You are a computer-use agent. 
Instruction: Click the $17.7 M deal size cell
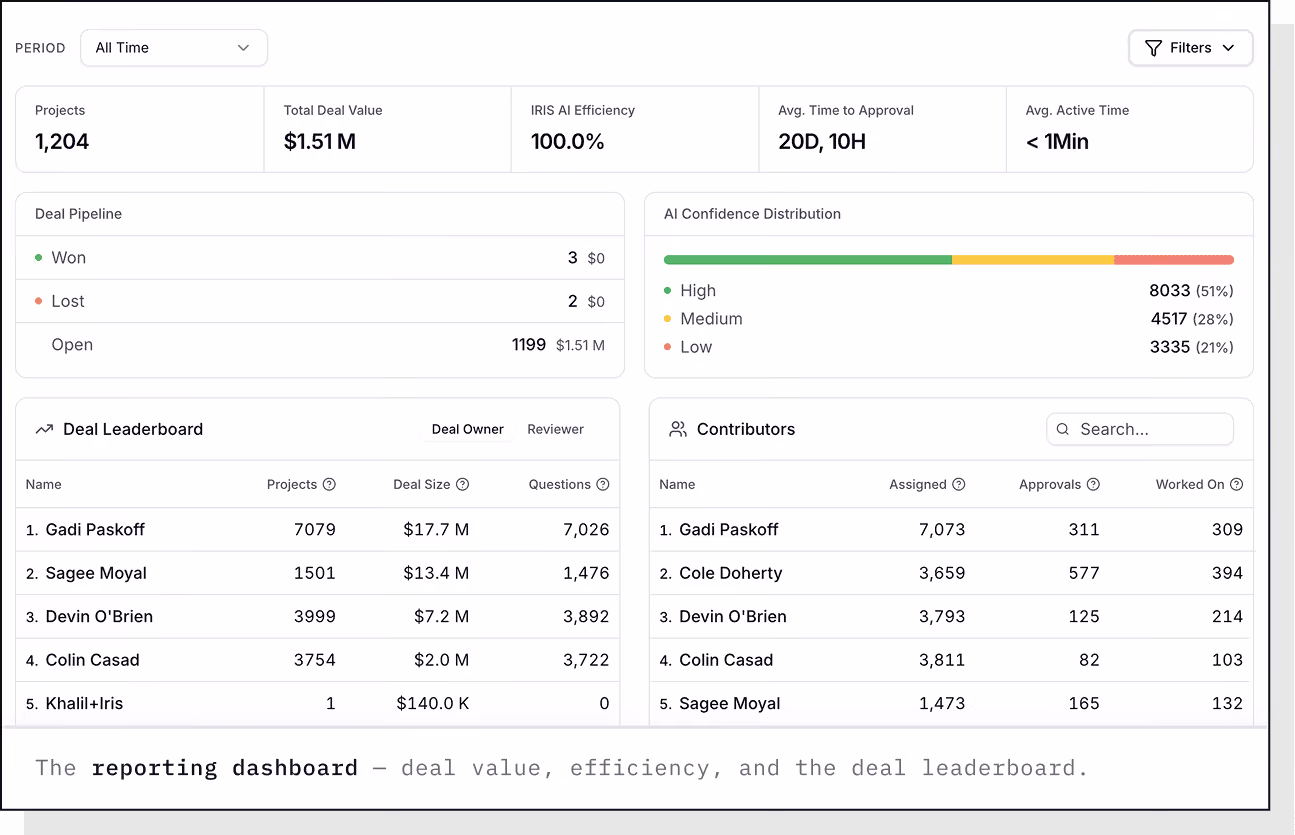click(x=436, y=530)
